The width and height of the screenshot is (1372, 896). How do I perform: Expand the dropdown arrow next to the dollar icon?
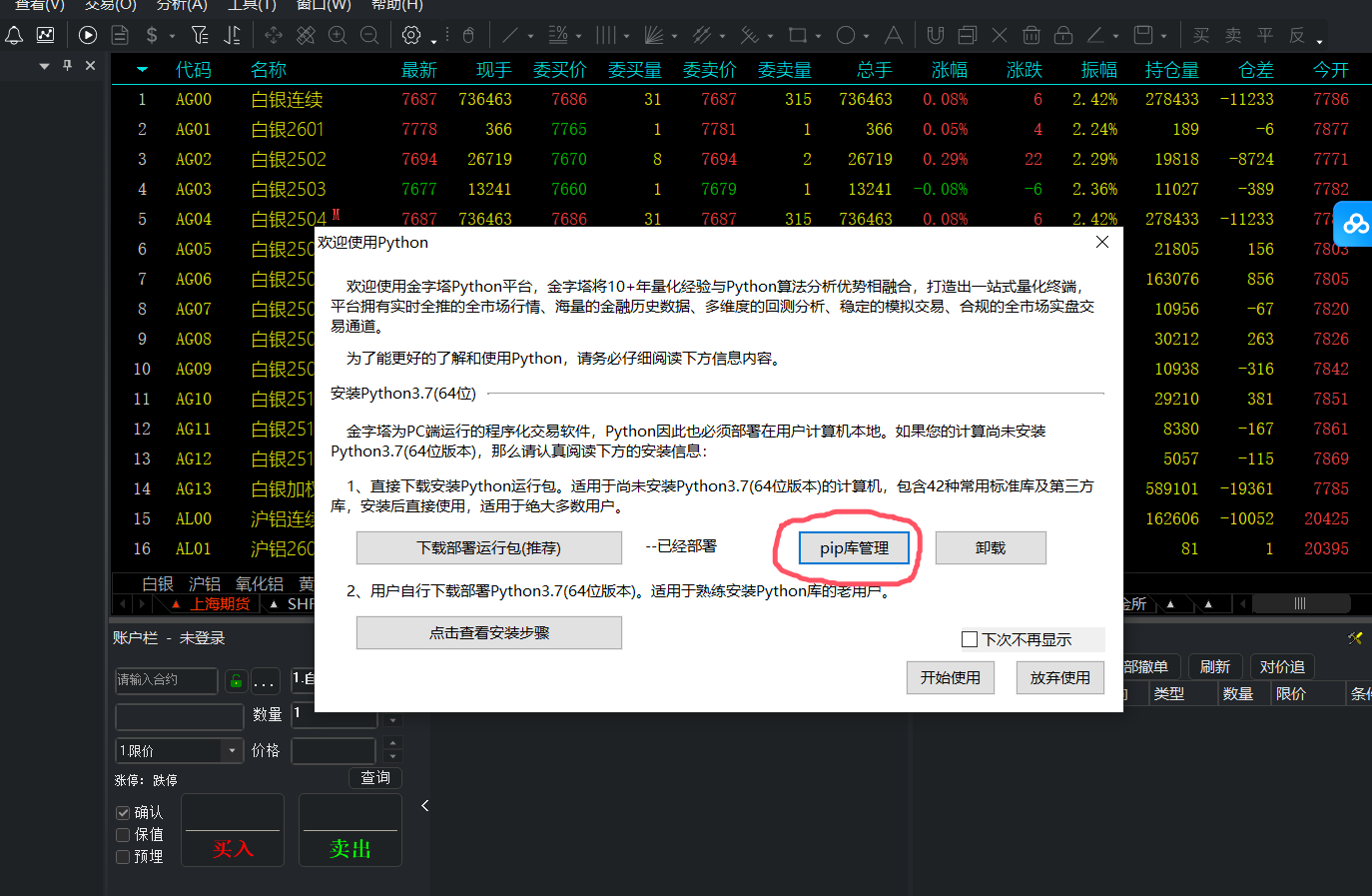coord(173,37)
